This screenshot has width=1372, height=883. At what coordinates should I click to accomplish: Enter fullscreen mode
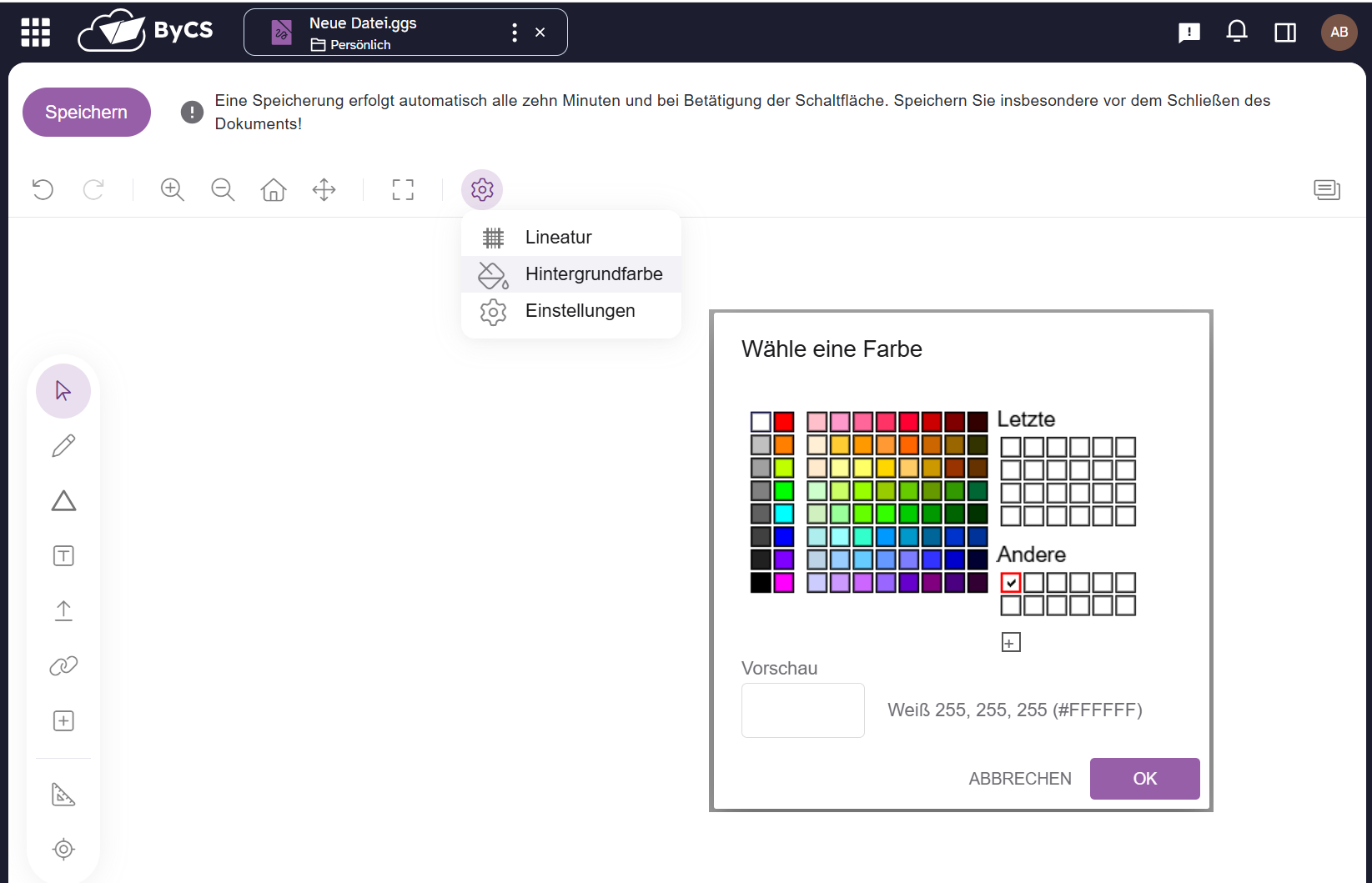403,189
